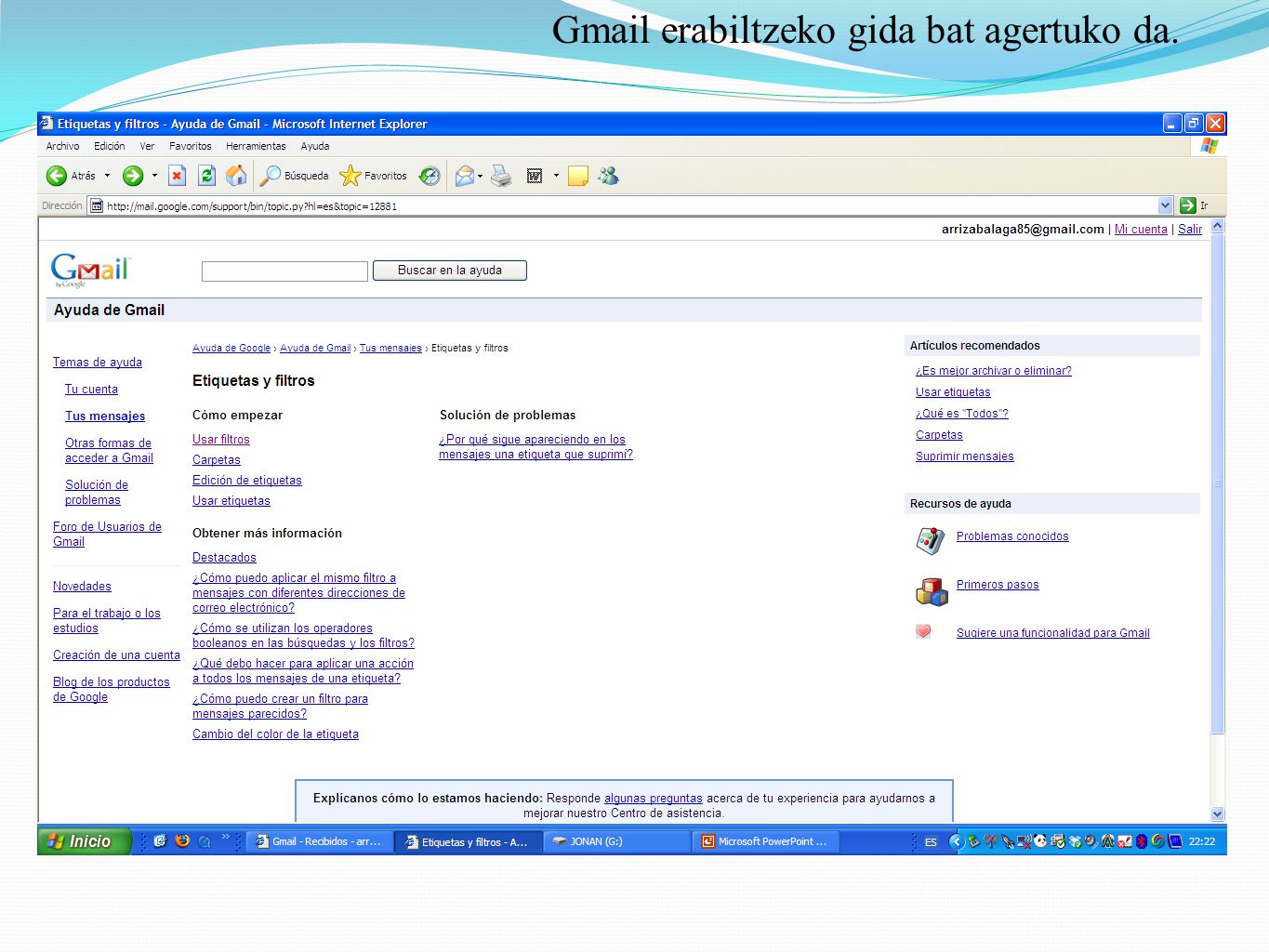
Task: Click Ayuda de Google breadcrumb link
Action: point(231,348)
